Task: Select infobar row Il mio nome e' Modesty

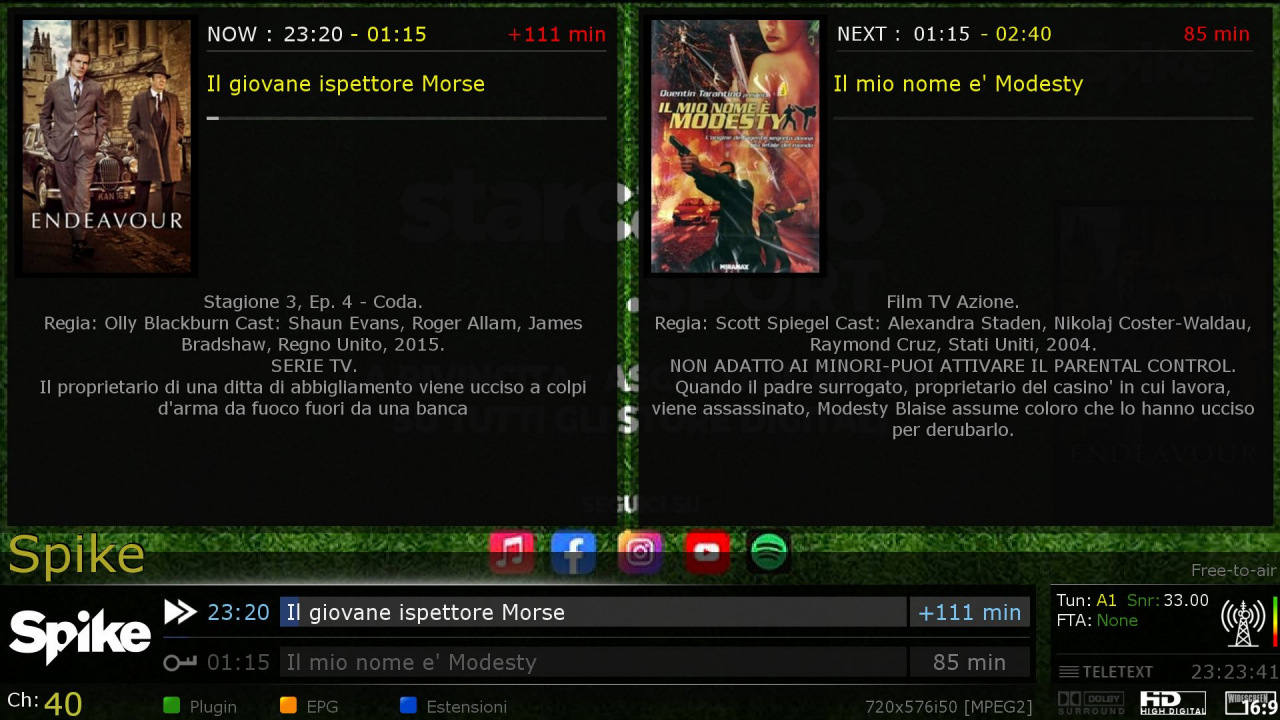Action: tap(593, 662)
